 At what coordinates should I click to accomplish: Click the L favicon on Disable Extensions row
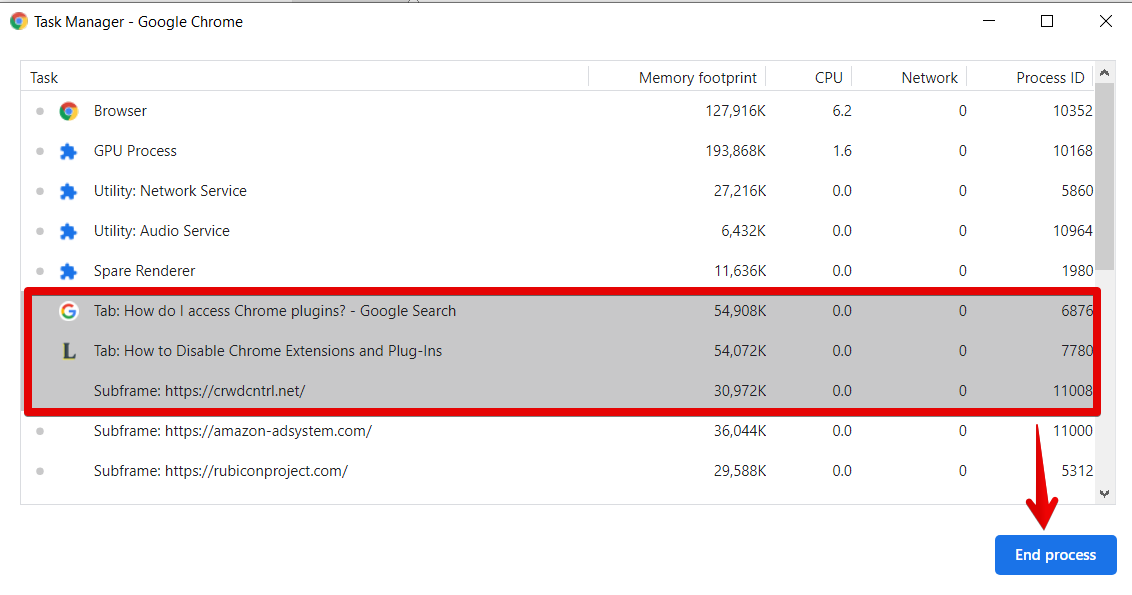pyautogui.click(x=68, y=351)
